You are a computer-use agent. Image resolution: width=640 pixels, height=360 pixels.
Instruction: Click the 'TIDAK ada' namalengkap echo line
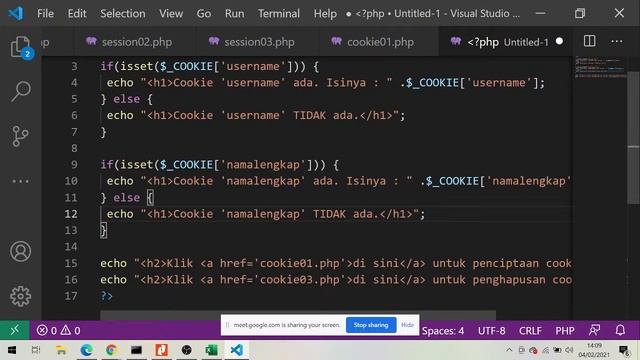click(266, 214)
